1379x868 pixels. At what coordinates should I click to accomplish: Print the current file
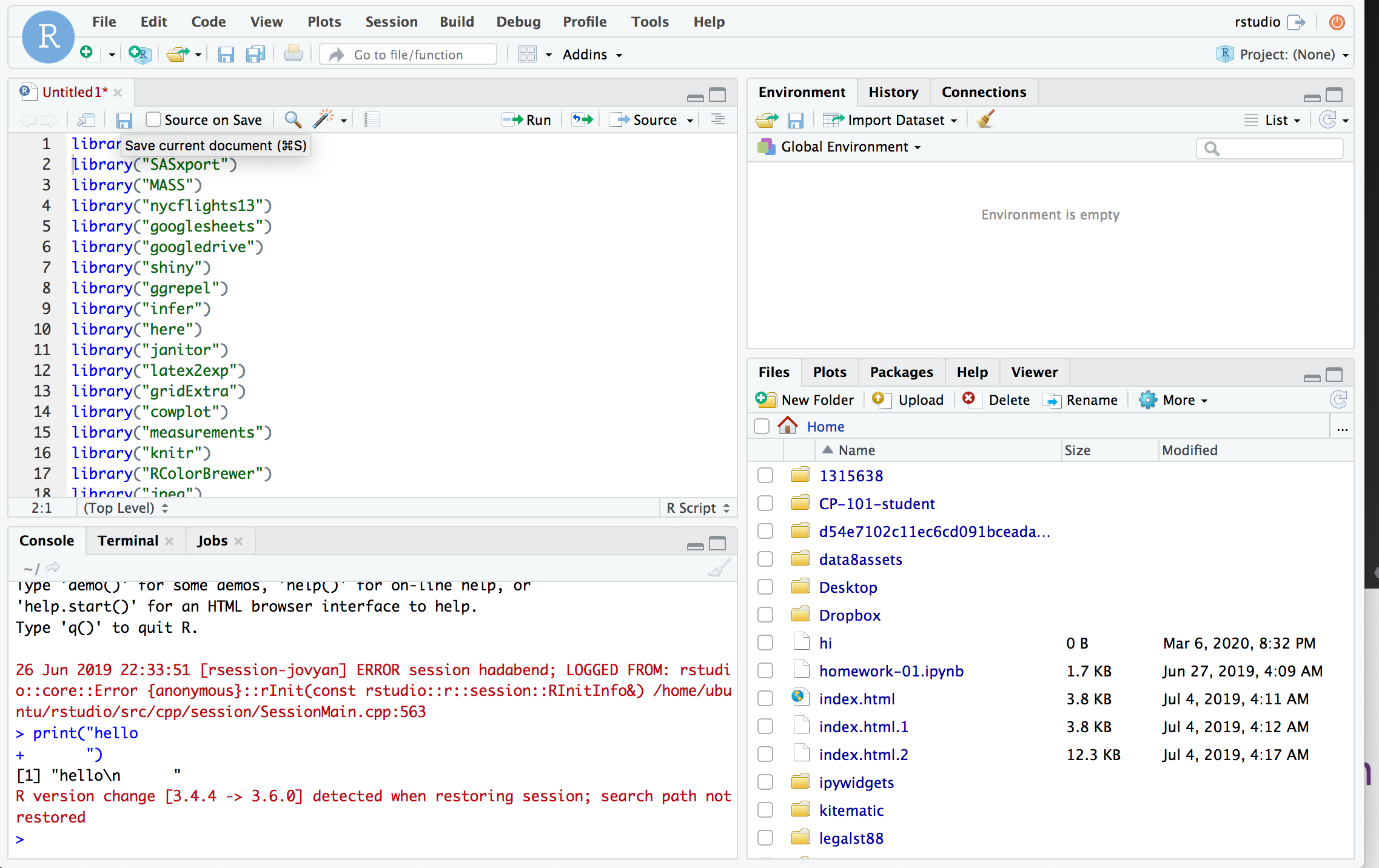pyautogui.click(x=293, y=53)
